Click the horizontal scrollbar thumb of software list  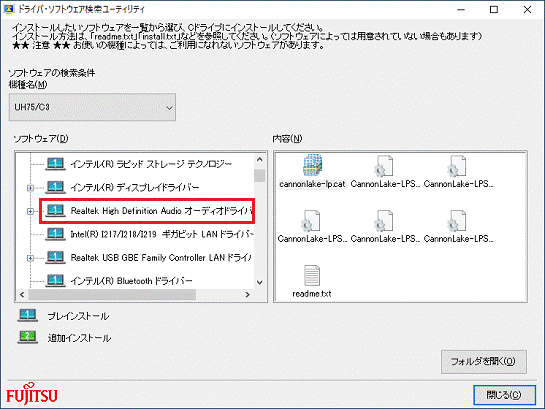point(112,295)
